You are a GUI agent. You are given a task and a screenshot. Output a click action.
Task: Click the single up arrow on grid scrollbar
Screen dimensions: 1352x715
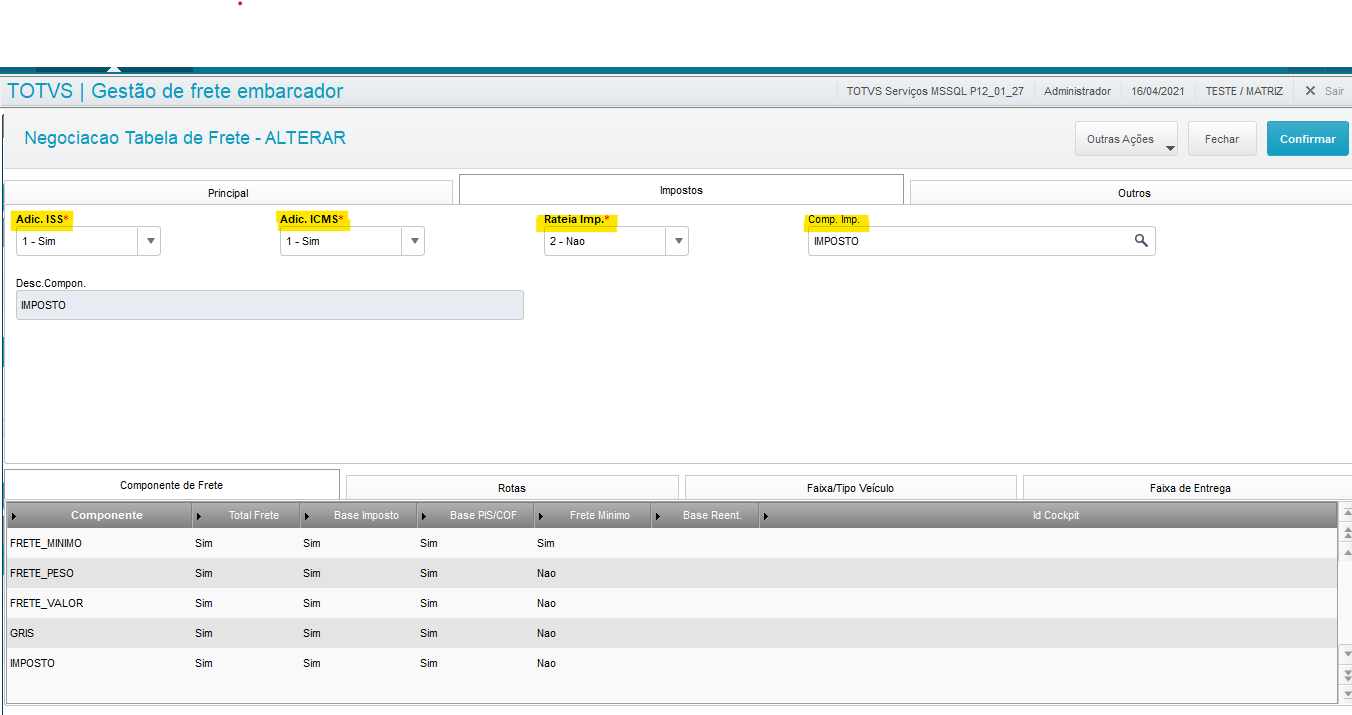click(x=1345, y=551)
